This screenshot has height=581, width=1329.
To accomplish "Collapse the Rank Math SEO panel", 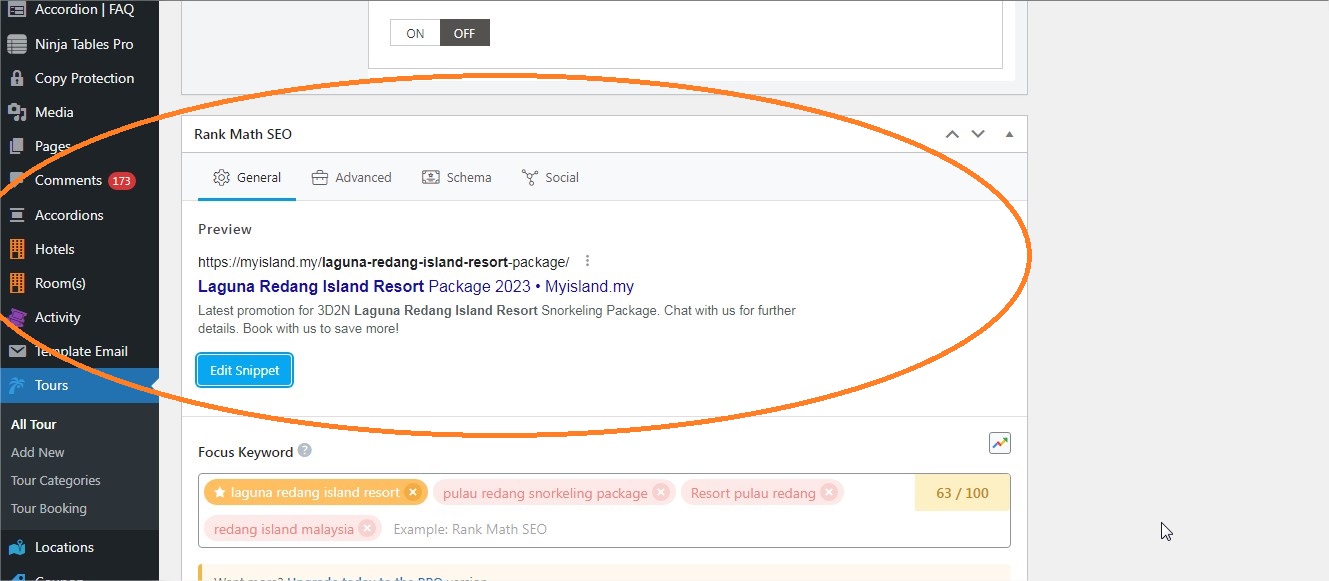I will pos(1009,134).
